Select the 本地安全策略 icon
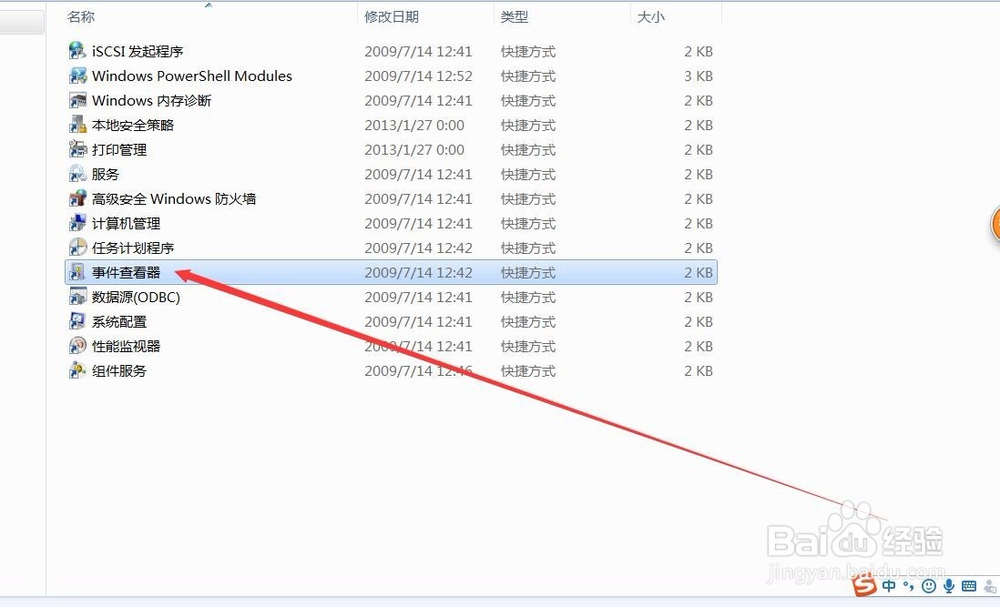 (77, 125)
